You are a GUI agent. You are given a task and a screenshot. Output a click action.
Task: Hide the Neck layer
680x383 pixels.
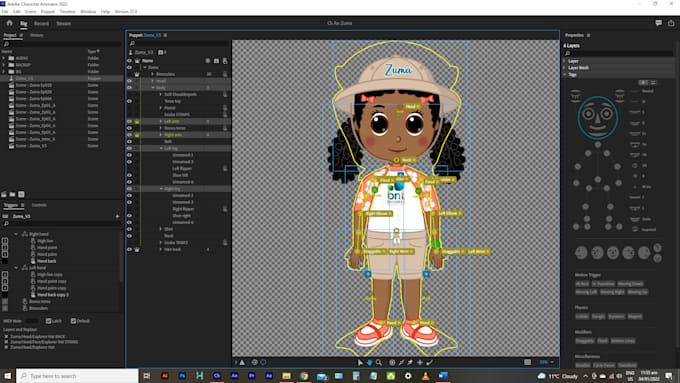129,236
